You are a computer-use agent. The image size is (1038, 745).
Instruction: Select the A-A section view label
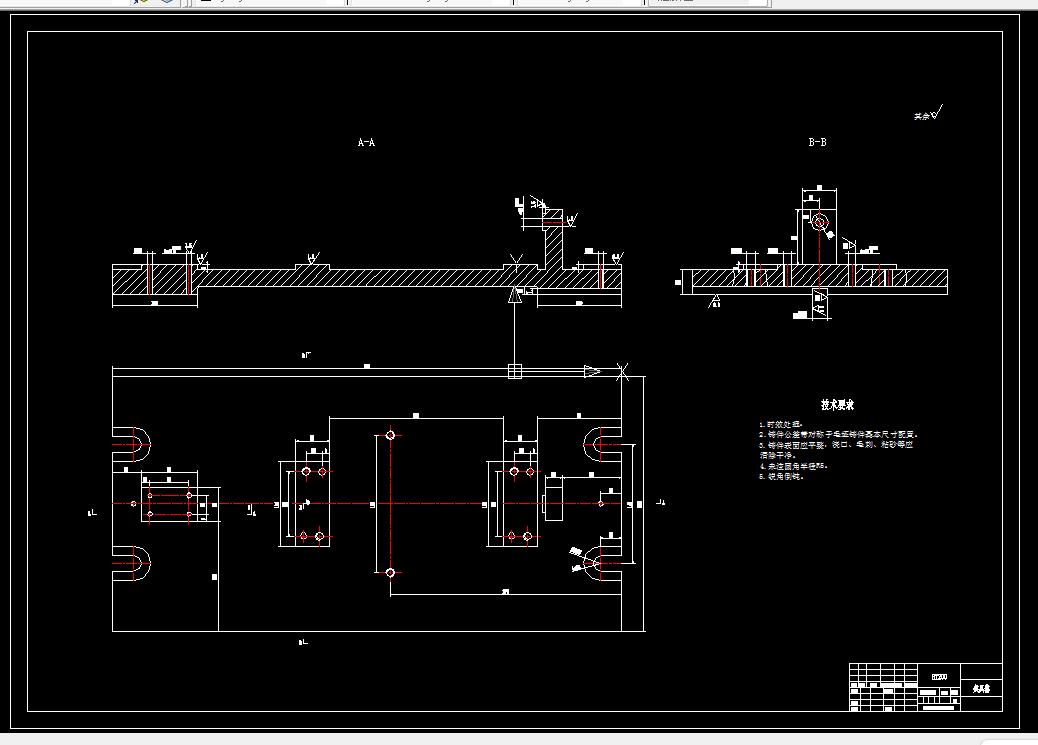(x=366, y=142)
